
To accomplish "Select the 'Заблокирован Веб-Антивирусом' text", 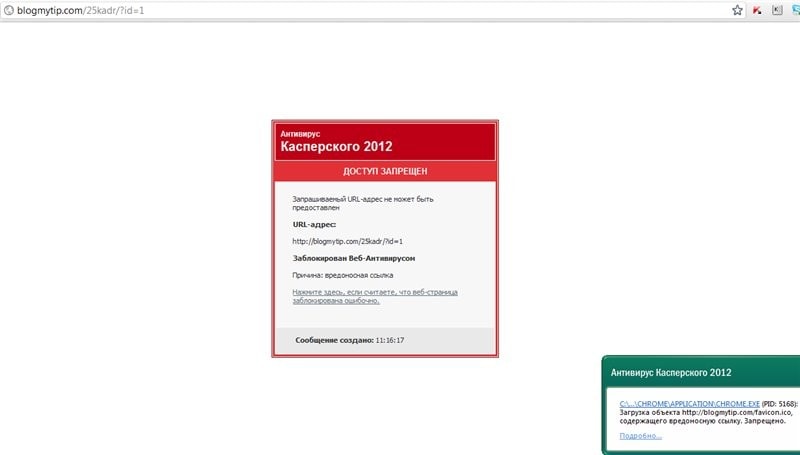I will [354, 258].
